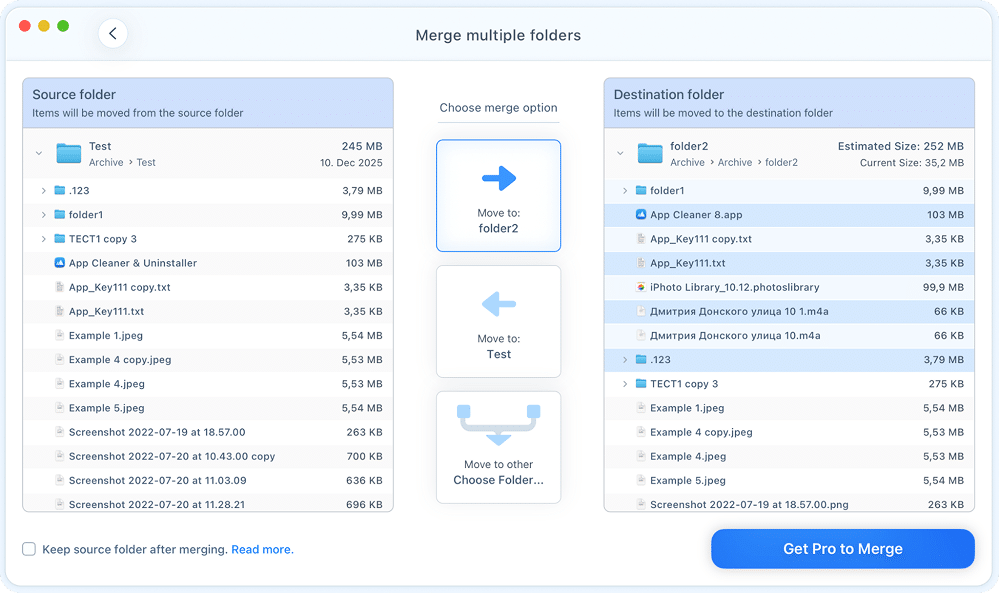Click Estimated Size: 252 MB text
This screenshot has width=999, height=593.
tap(900, 146)
